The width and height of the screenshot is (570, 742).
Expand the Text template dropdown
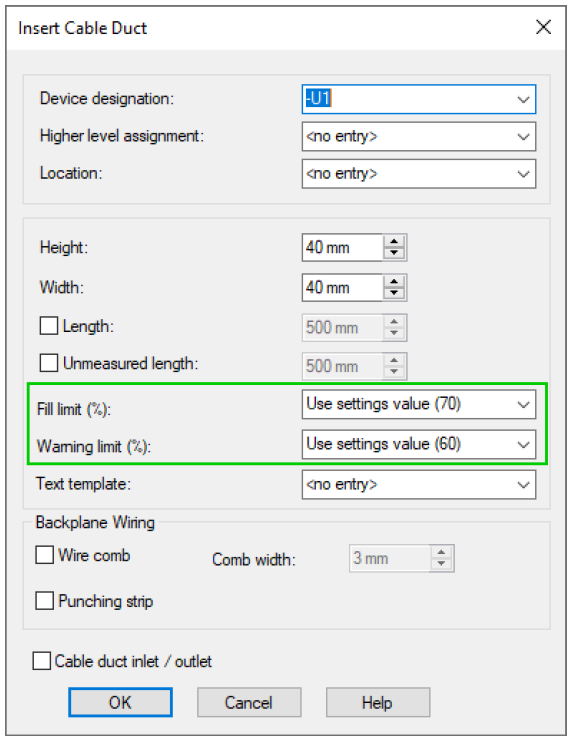click(x=523, y=485)
